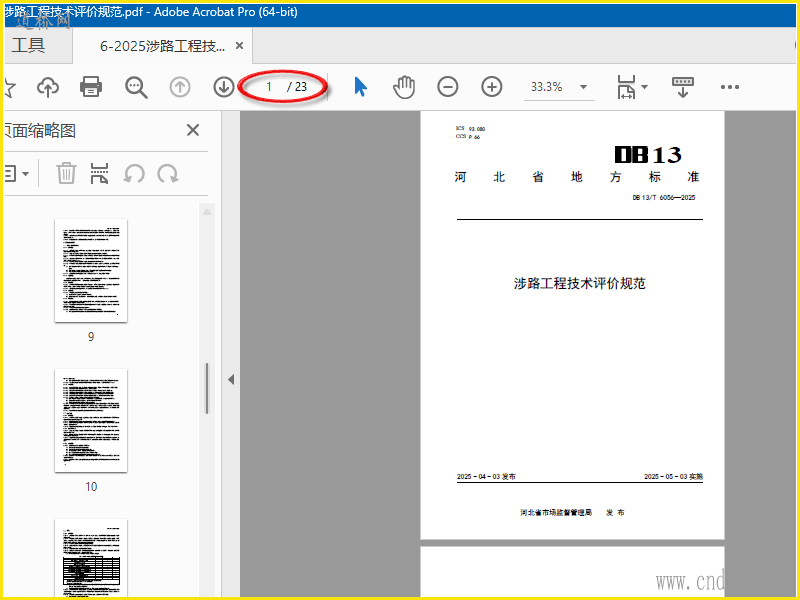Select page 10 thumbnail
The height and width of the screenshot is (600, 800).
click(x=91, y=420)
